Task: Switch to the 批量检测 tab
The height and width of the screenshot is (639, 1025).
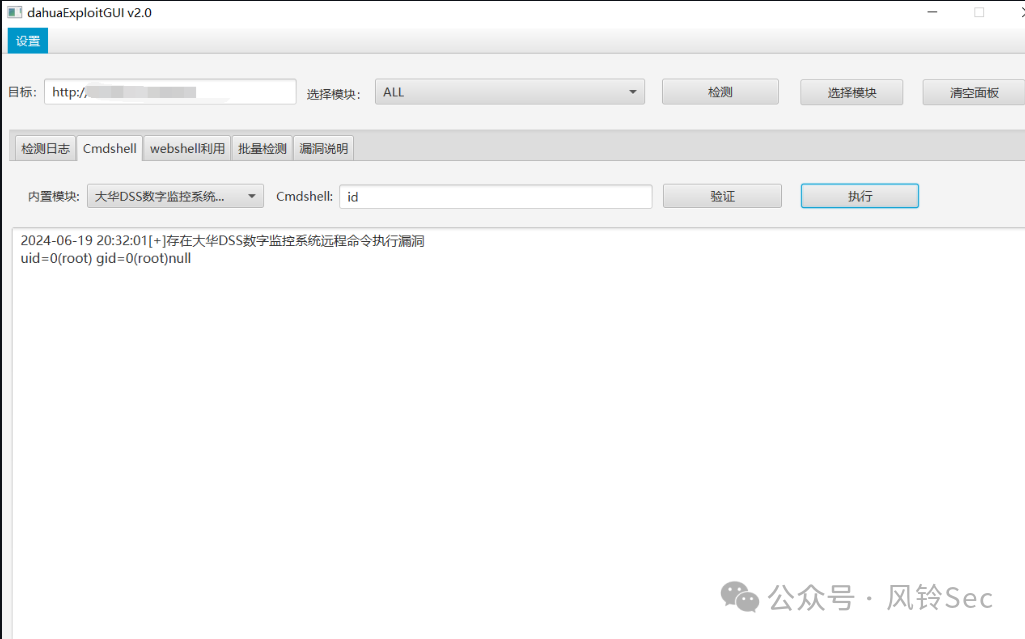Action: (x=262, y=148)
